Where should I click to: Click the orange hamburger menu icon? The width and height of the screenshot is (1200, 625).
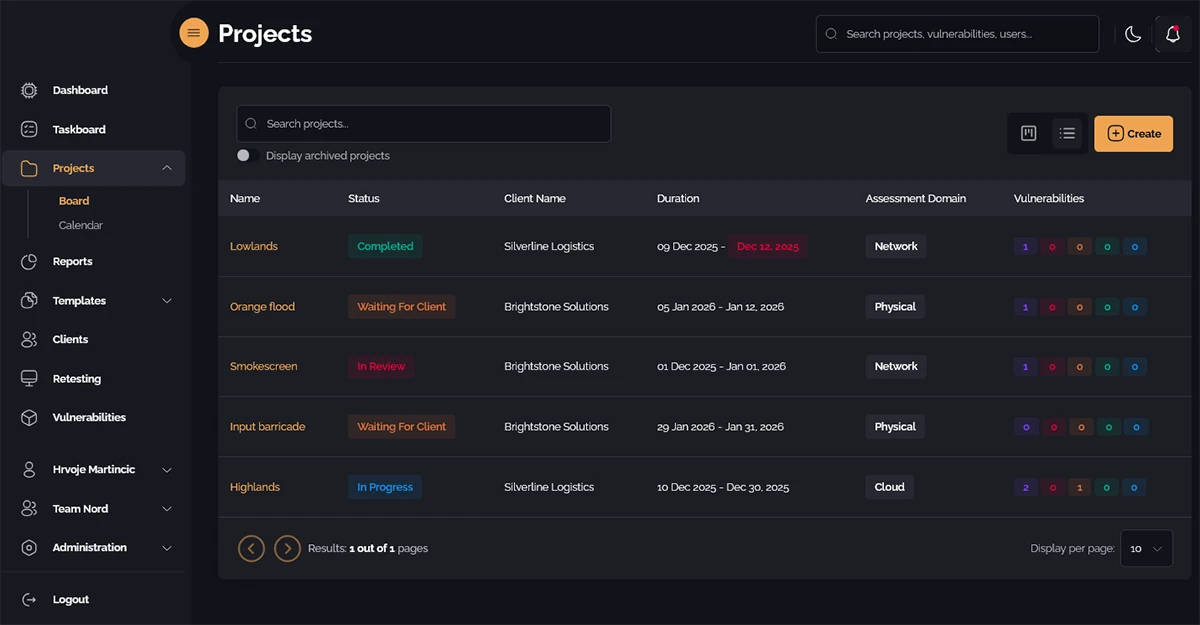(194, 33)
